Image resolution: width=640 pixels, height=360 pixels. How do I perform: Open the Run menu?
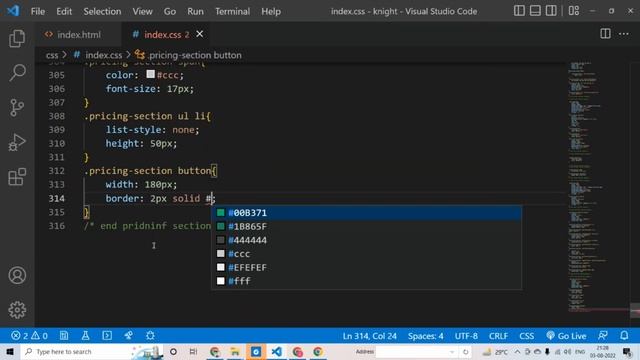[x=196, y=11]
